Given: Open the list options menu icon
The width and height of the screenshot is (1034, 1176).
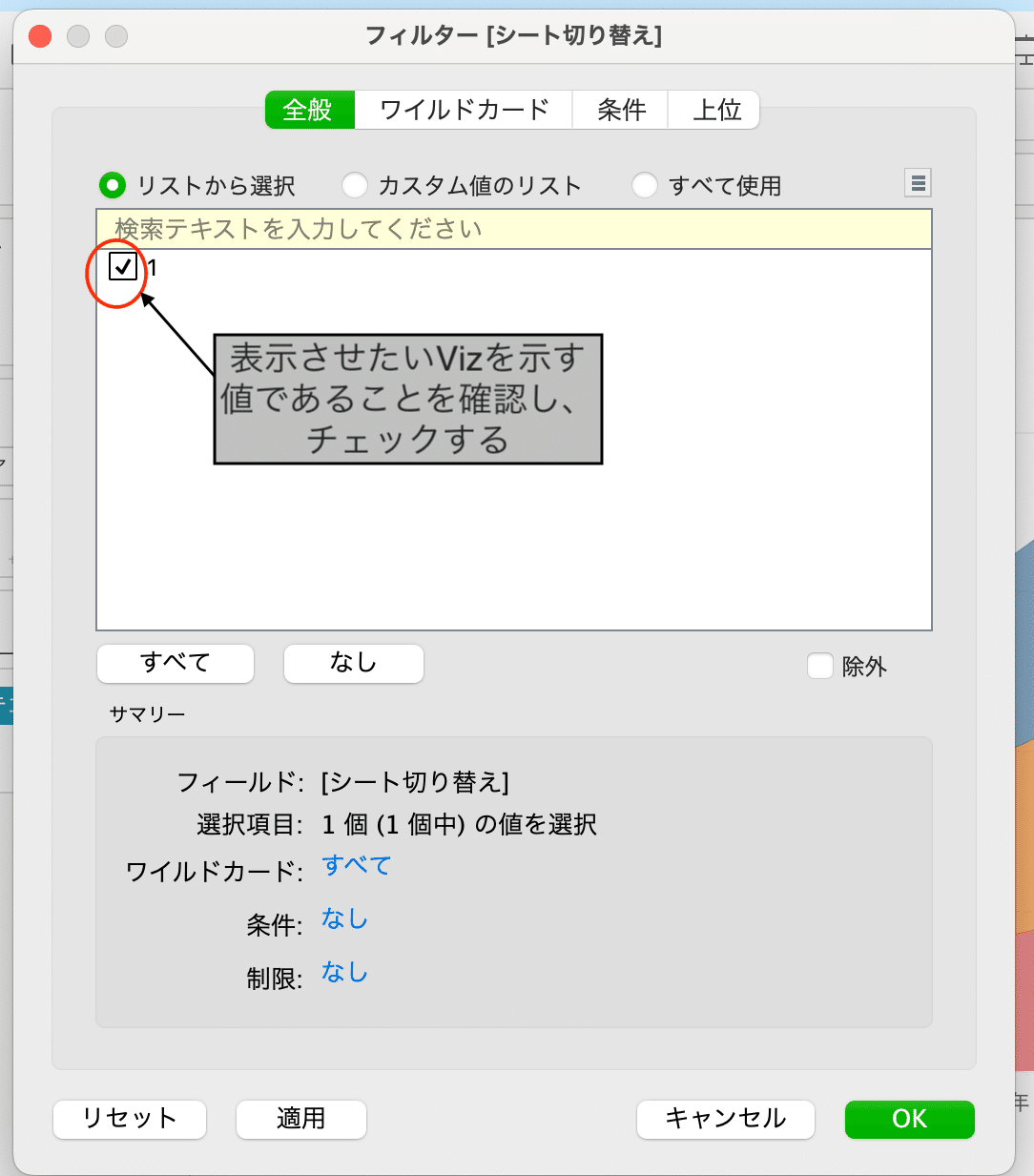Looking at the screenshot, I should 918,182.
